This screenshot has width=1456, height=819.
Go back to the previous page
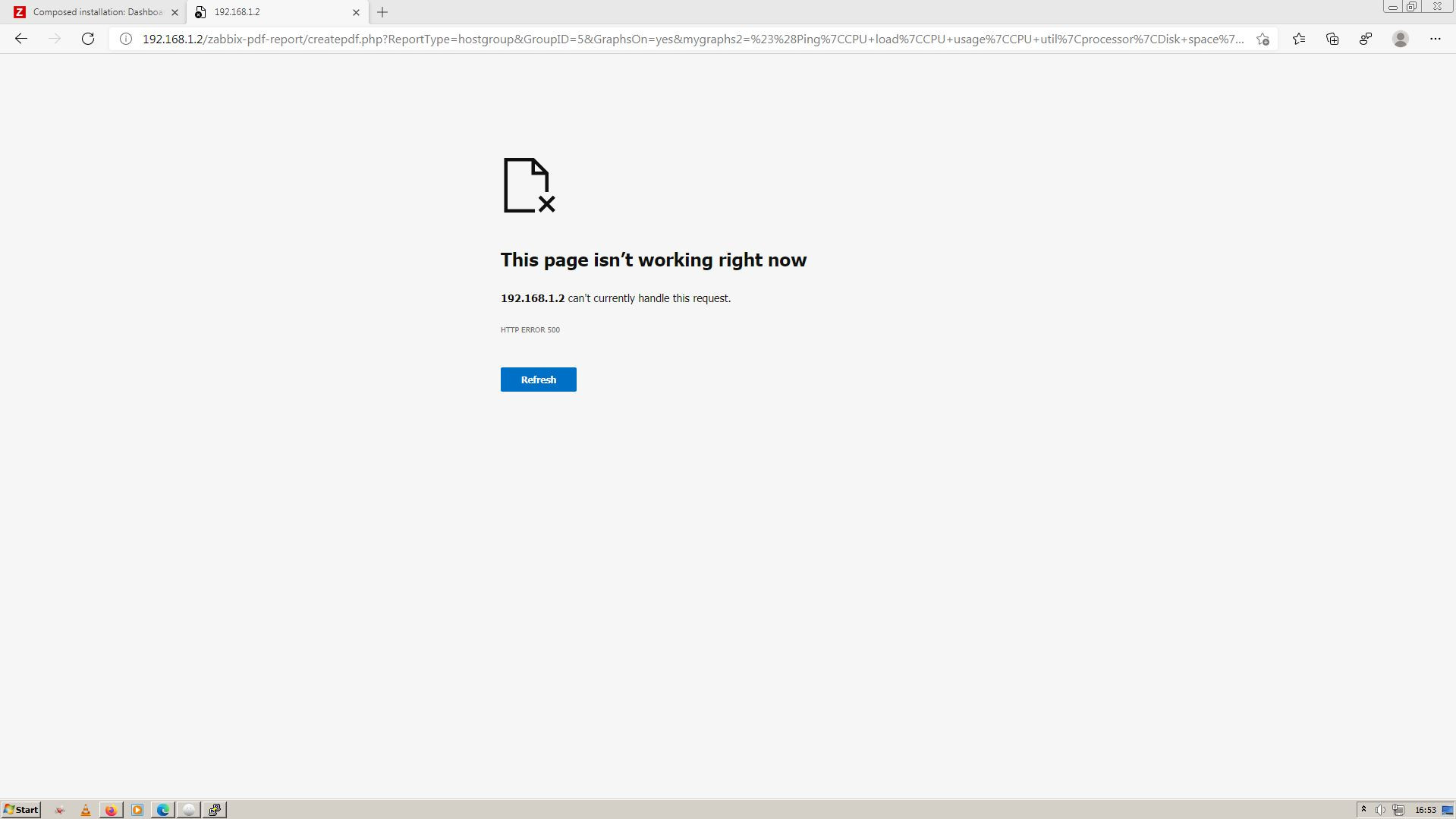21,39
